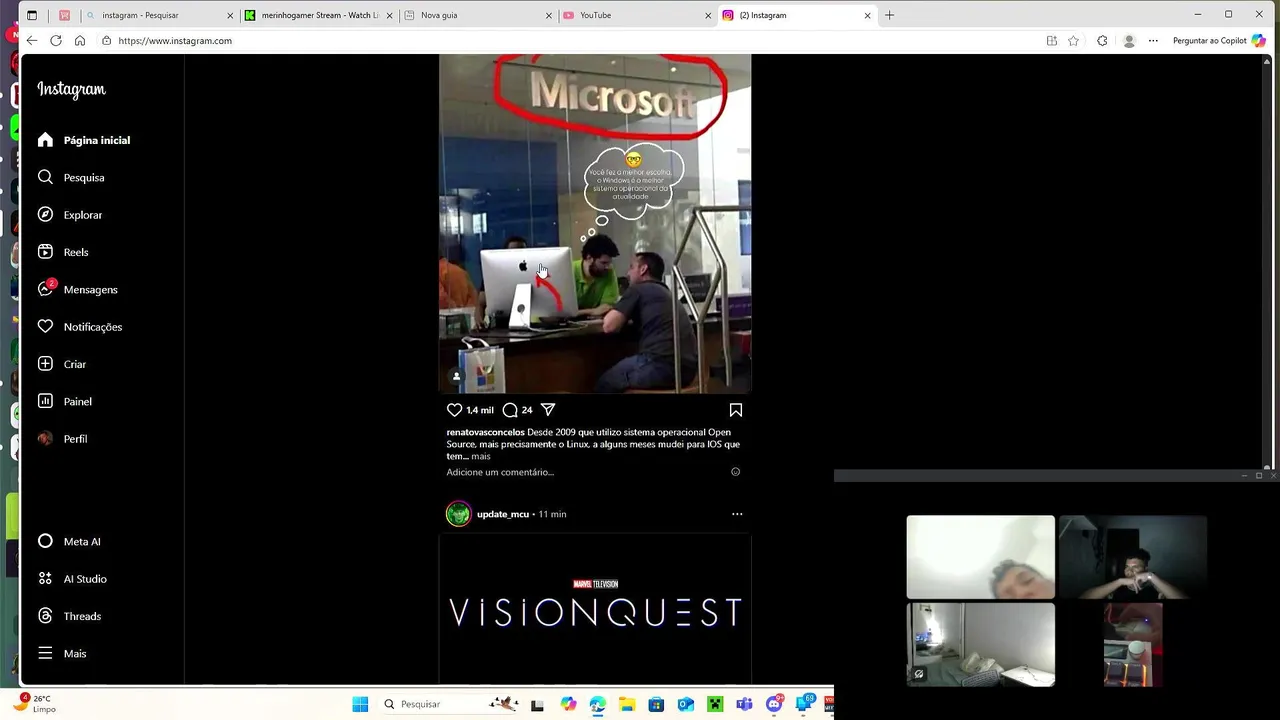Click the renatovasconcelos username link
Image resolution: width=1280 pixels, height=720 pixels.
pos(485,432)
